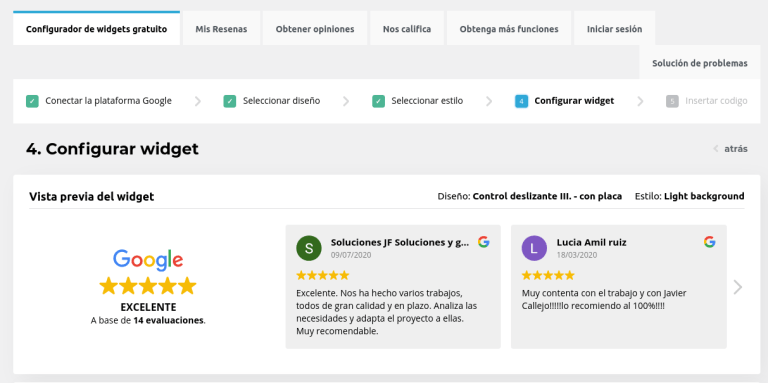
Task: Click the chevron after Configurar widget
Action: tap(640, 101)
